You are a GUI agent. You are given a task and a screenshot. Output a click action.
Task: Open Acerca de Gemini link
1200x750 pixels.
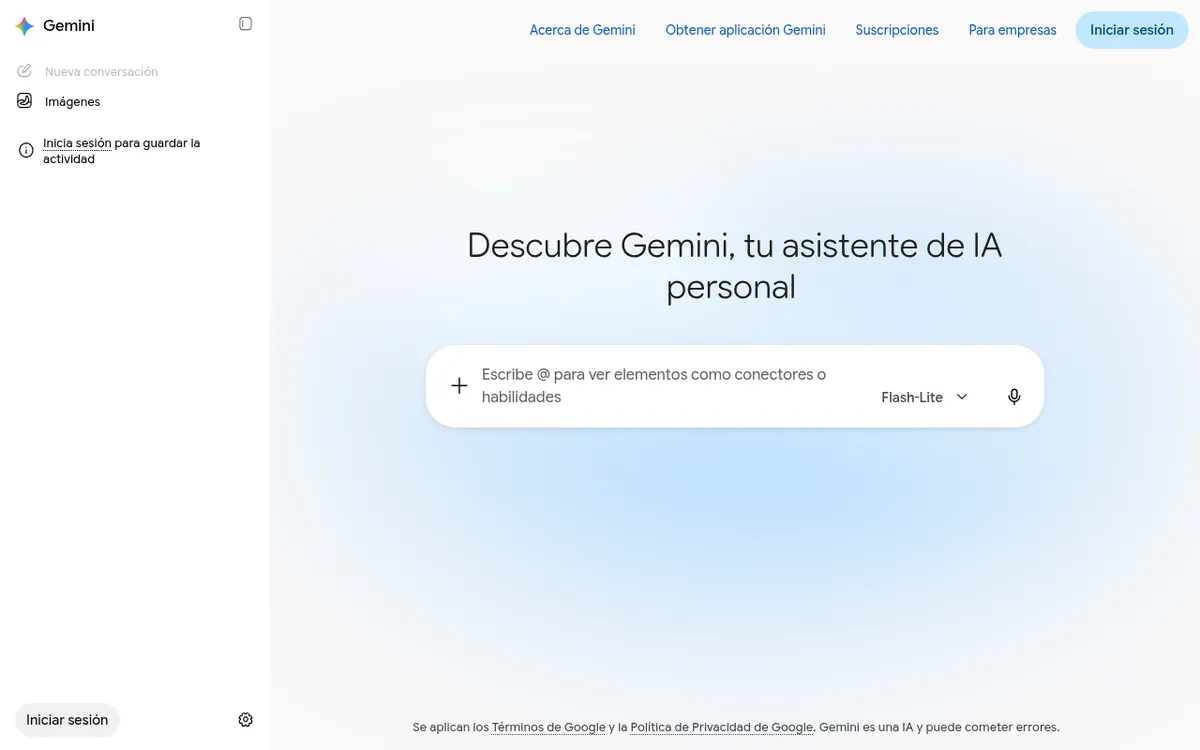[582, 30]
